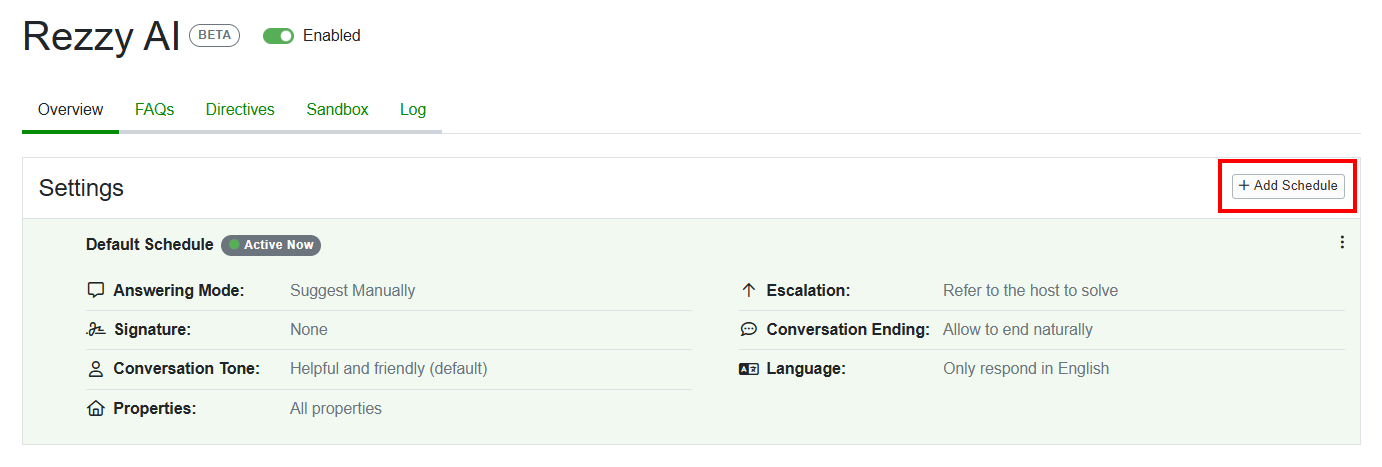Screen dimensions: 1382x467
Task: Click the BETA badge next to Rezzy AI
Action: coord(214,35)
